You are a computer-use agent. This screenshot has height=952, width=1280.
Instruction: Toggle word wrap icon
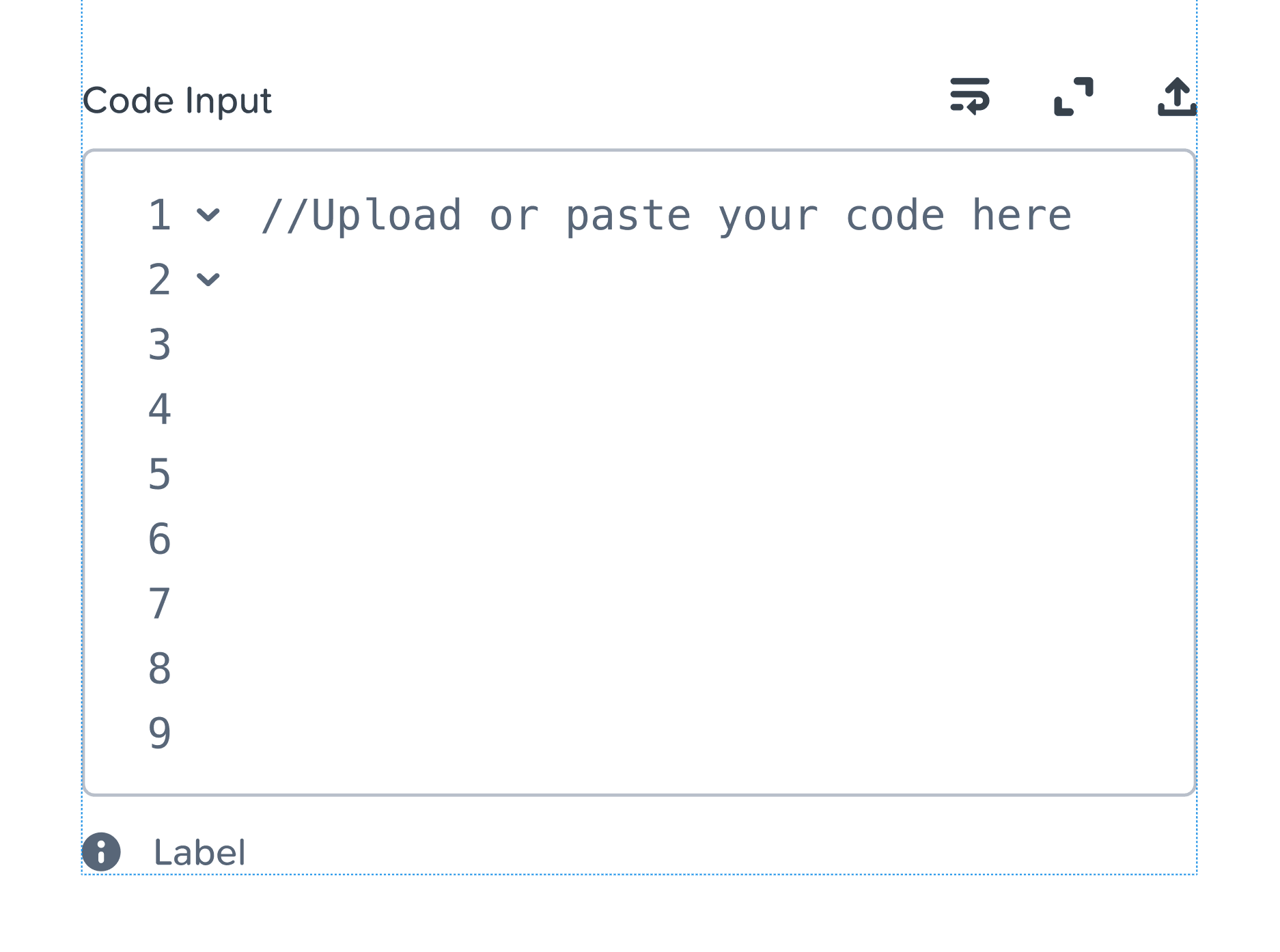click(x=969, y=96)
